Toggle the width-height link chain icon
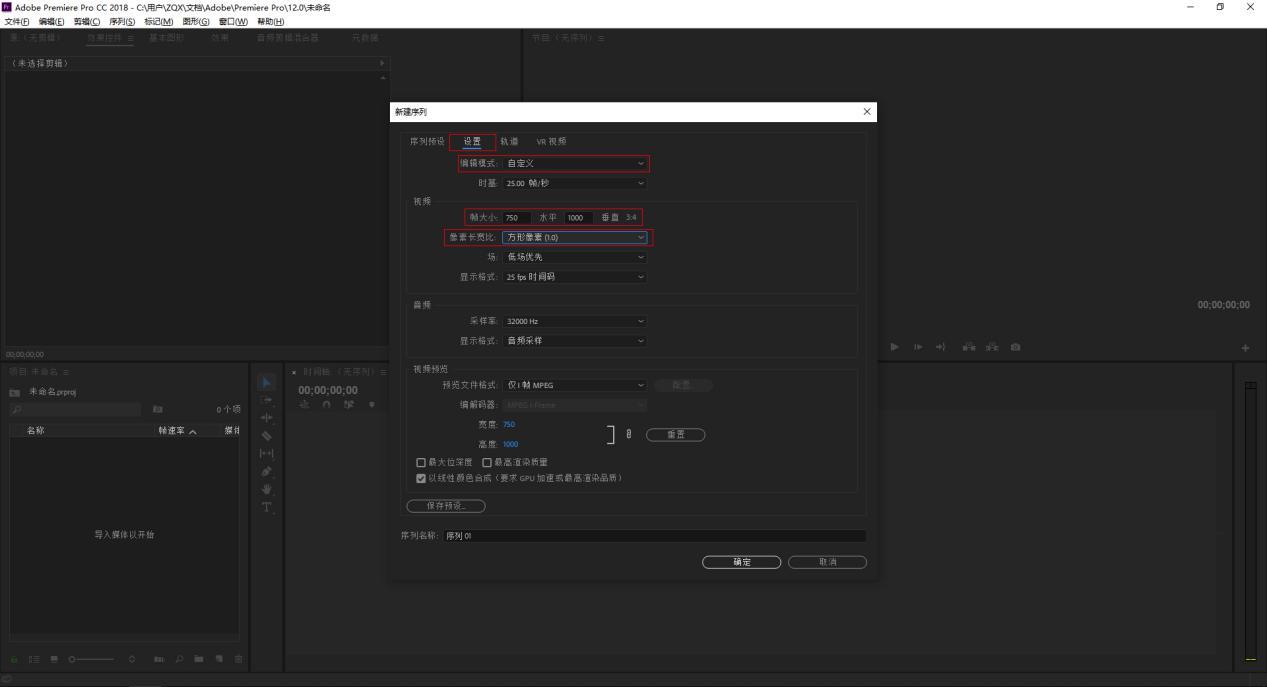This screenshot has width=1267, height=687. click(x=629, y=434)
